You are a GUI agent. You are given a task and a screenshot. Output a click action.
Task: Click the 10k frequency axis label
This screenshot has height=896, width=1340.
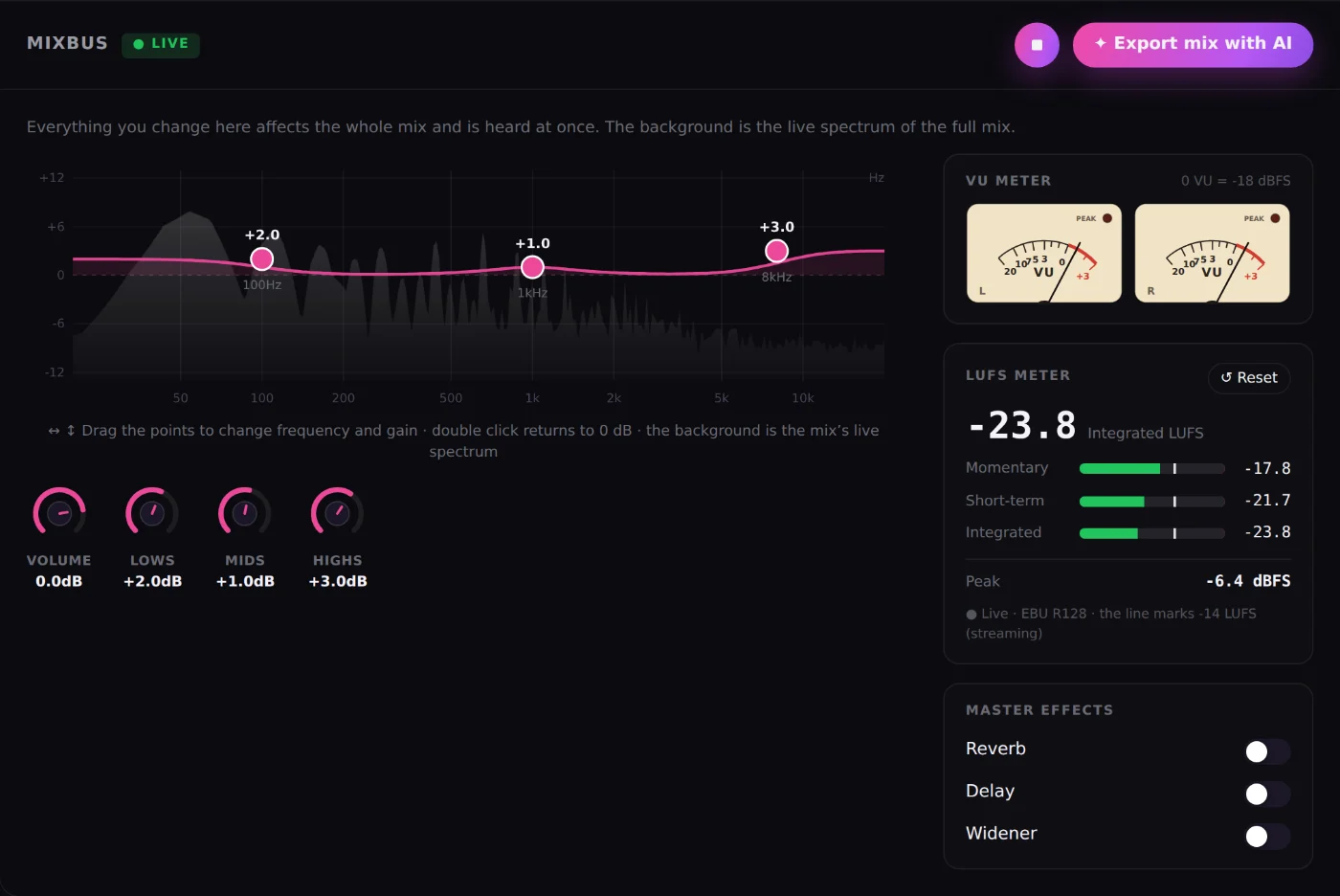point(802,398)
